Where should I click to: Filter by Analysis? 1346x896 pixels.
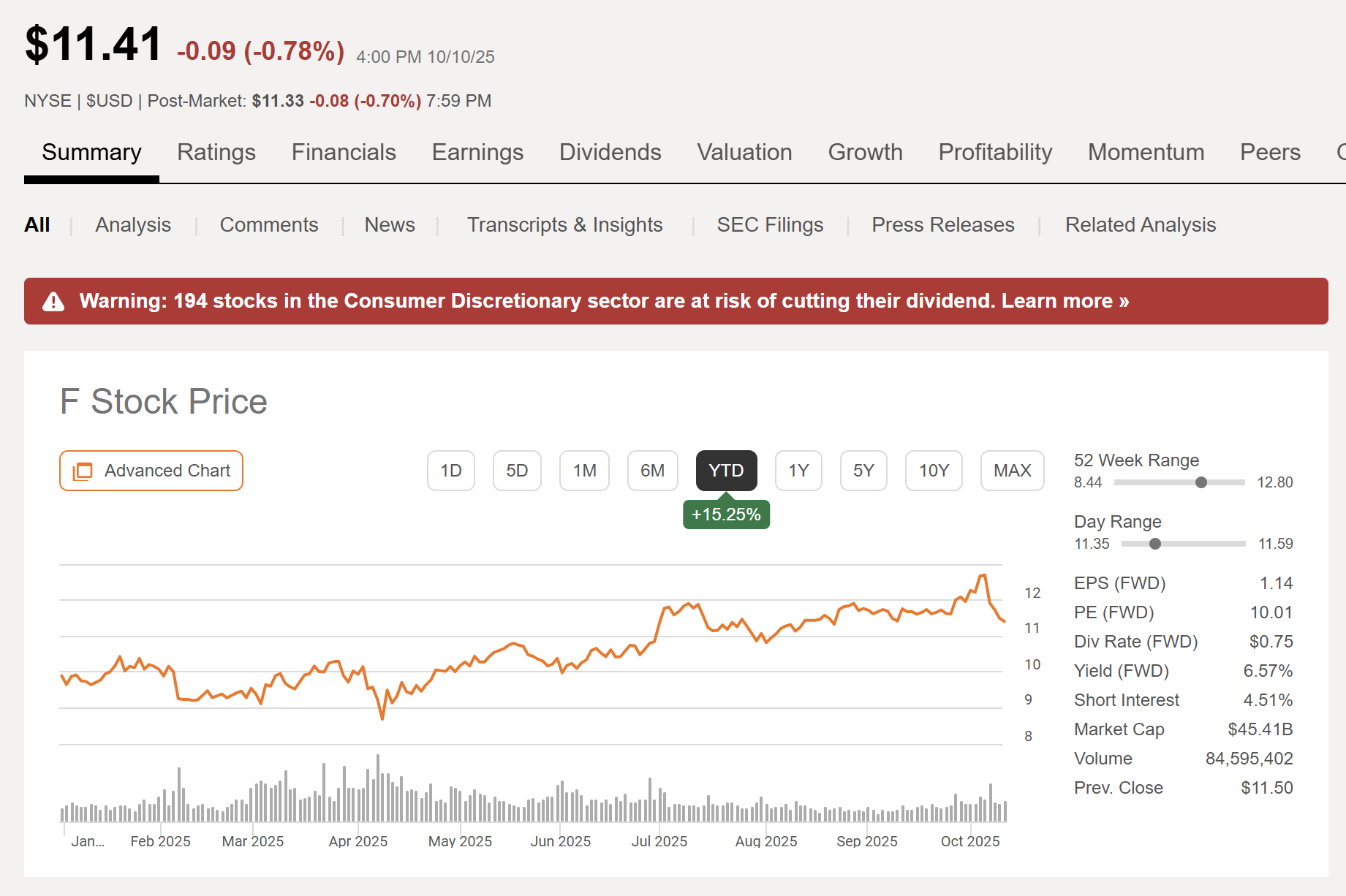point(133,224)
